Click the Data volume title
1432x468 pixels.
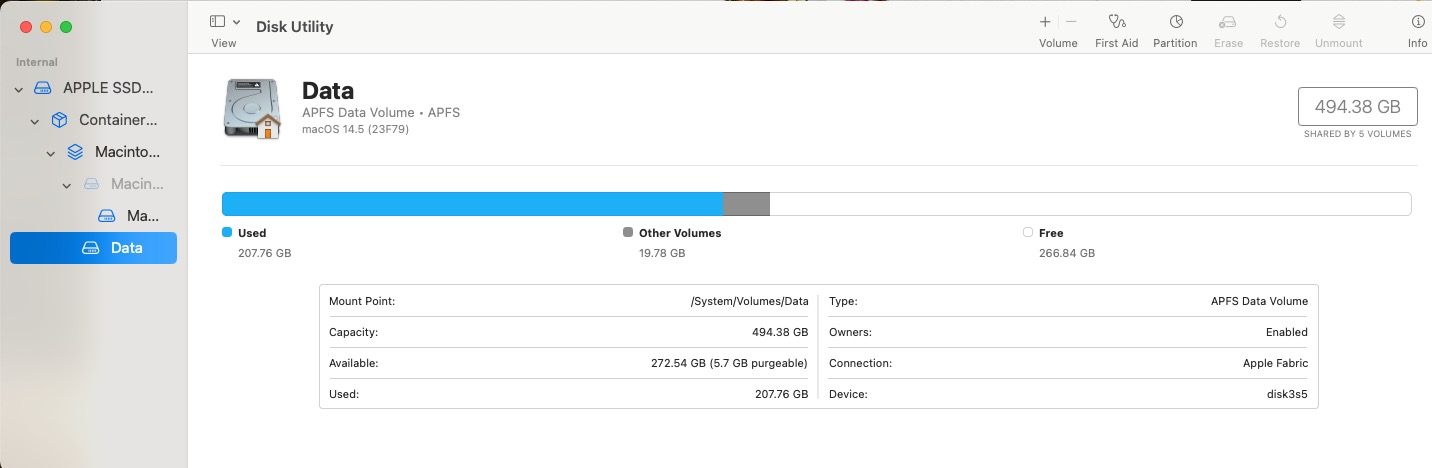(328, 91)
